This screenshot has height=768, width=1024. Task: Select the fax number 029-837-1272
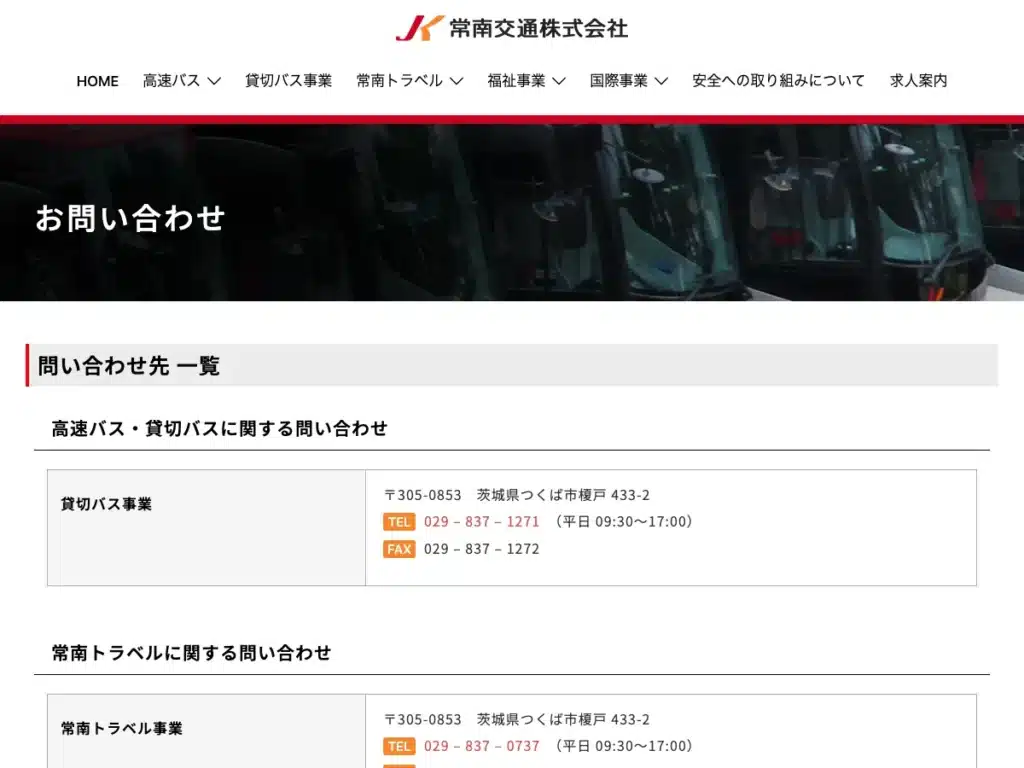point(482,549)
